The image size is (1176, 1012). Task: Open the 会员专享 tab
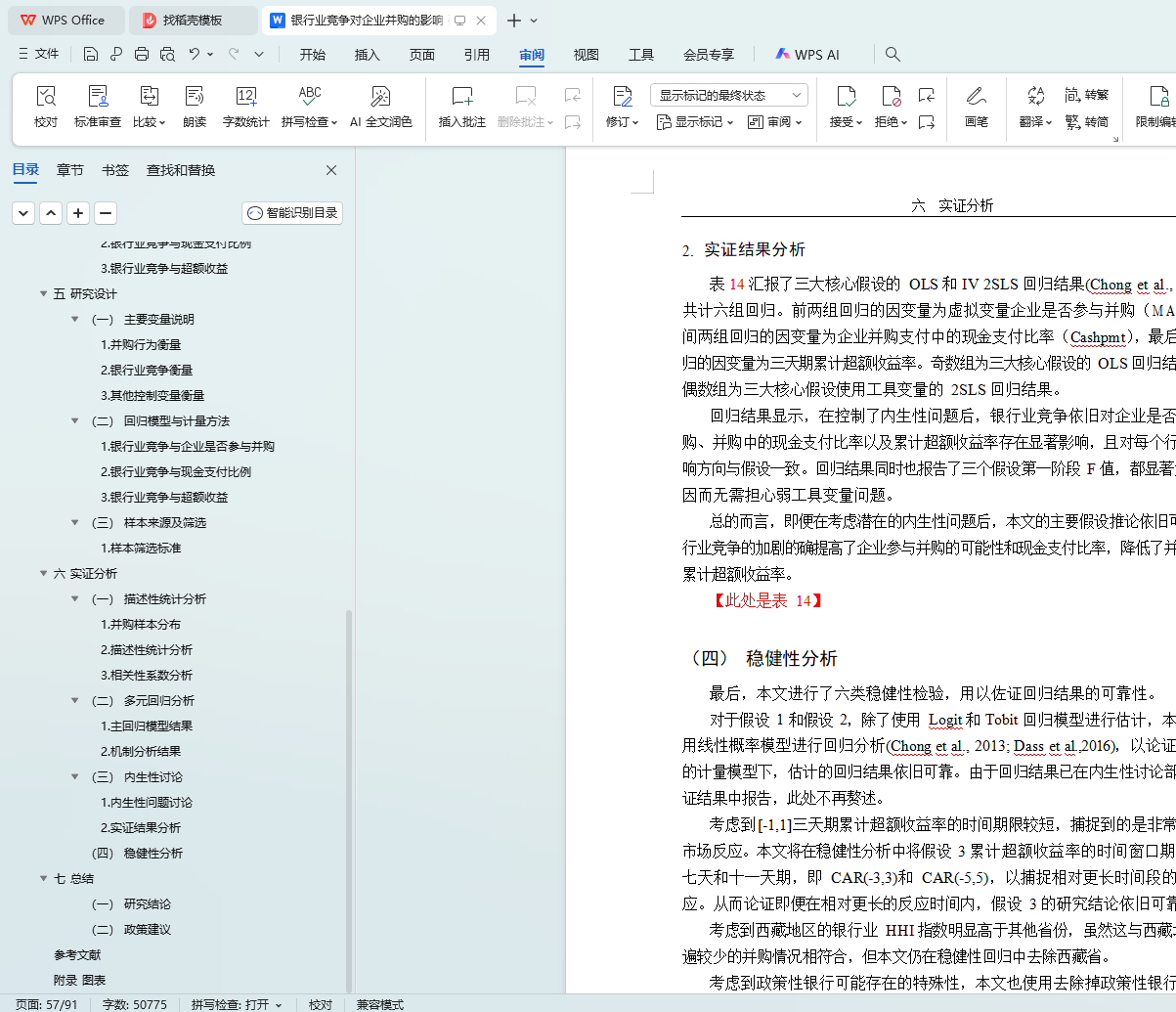pyautogui.click(x=709, y=55)
